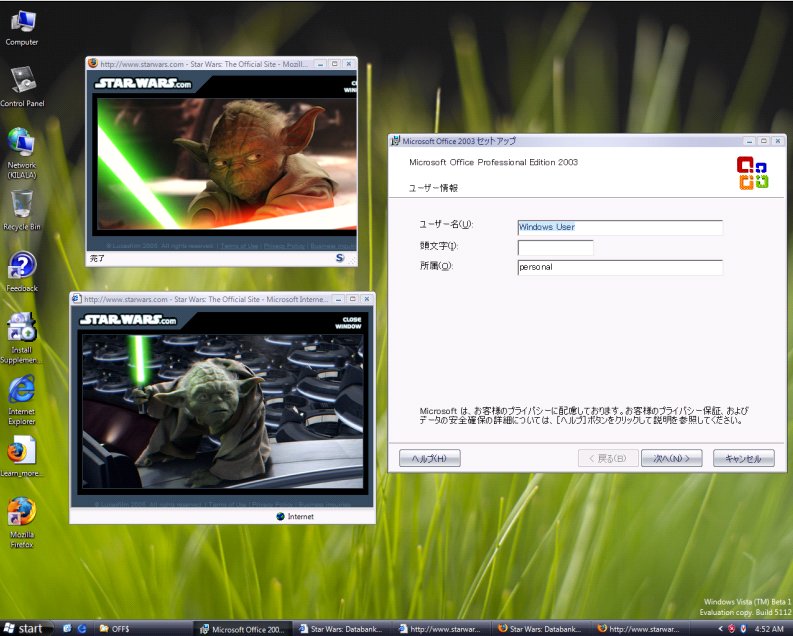Click the 次へ(N) next button
The height and width of the screenshot is (636, 793).
[x=672, y=458]
